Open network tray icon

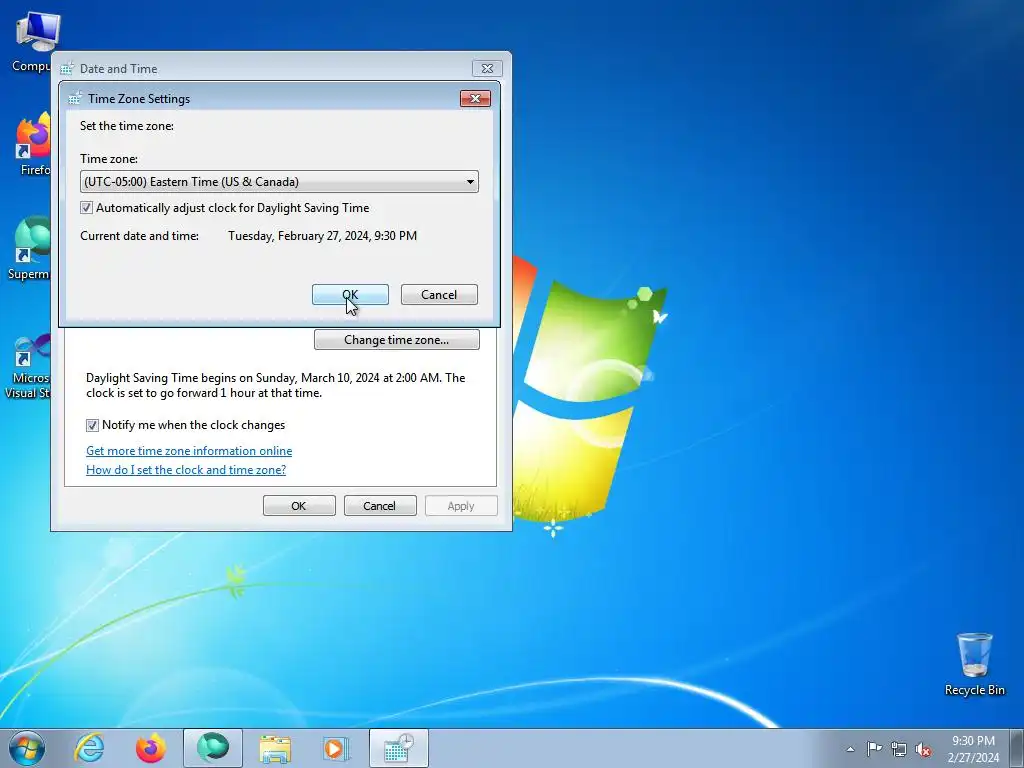tap(899, 749)
